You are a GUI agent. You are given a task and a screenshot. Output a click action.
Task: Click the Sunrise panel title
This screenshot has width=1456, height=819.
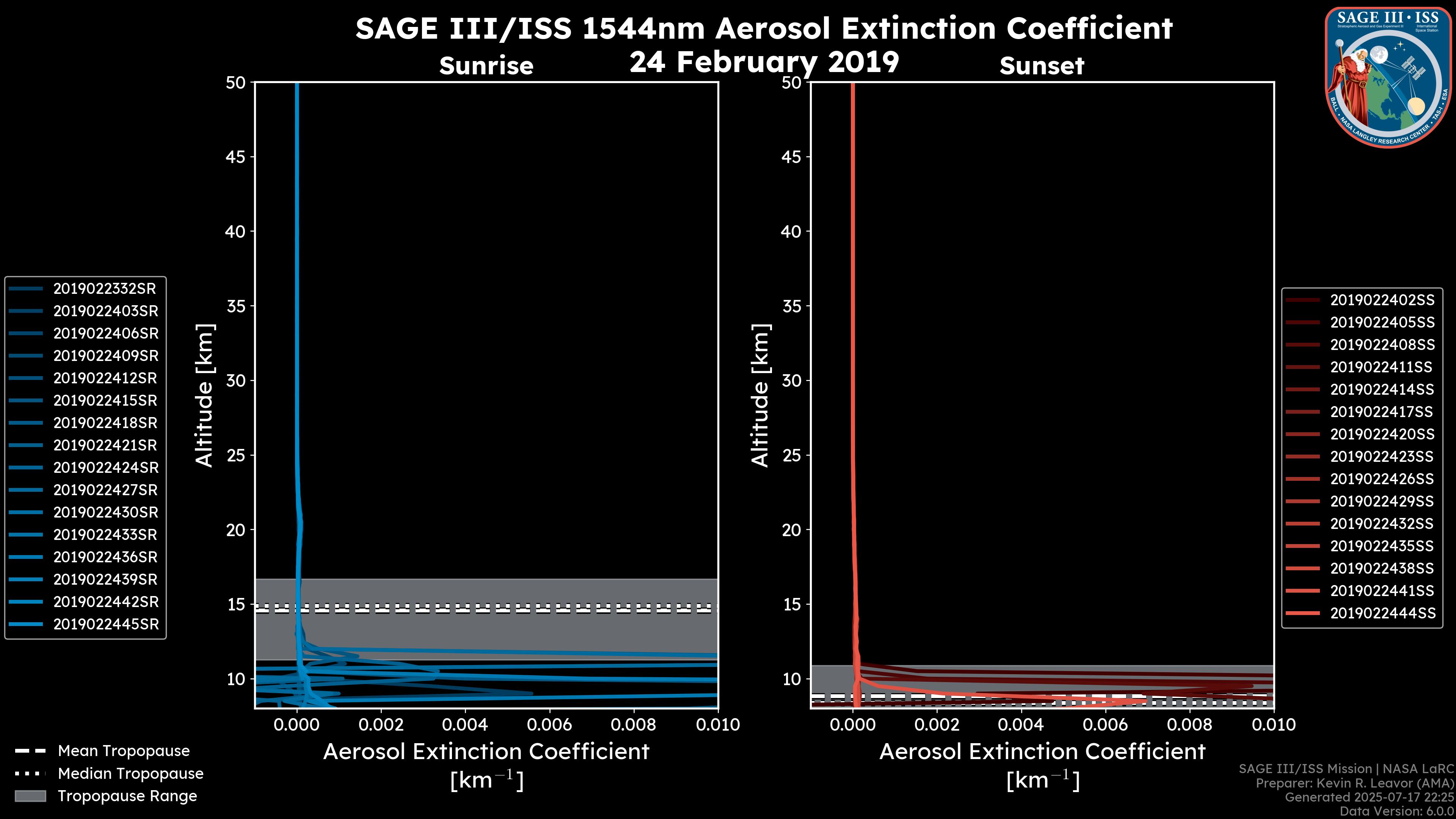pyautogui.click(x=486, y=66)
